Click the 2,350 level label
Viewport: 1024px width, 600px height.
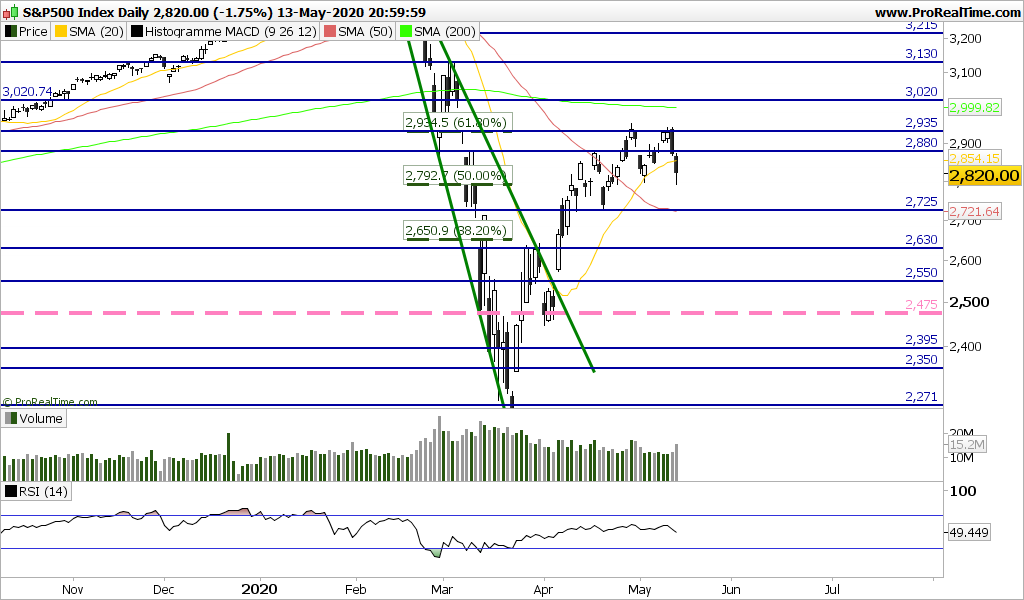[x=921, y=359]
